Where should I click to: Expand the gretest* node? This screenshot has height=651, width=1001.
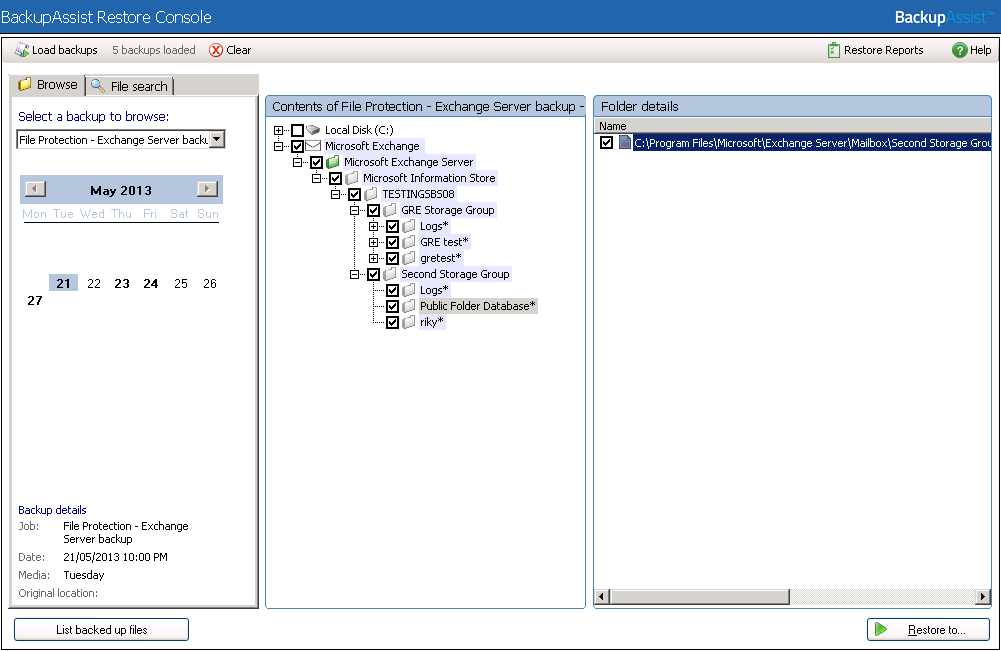click(x=373, y=258)
